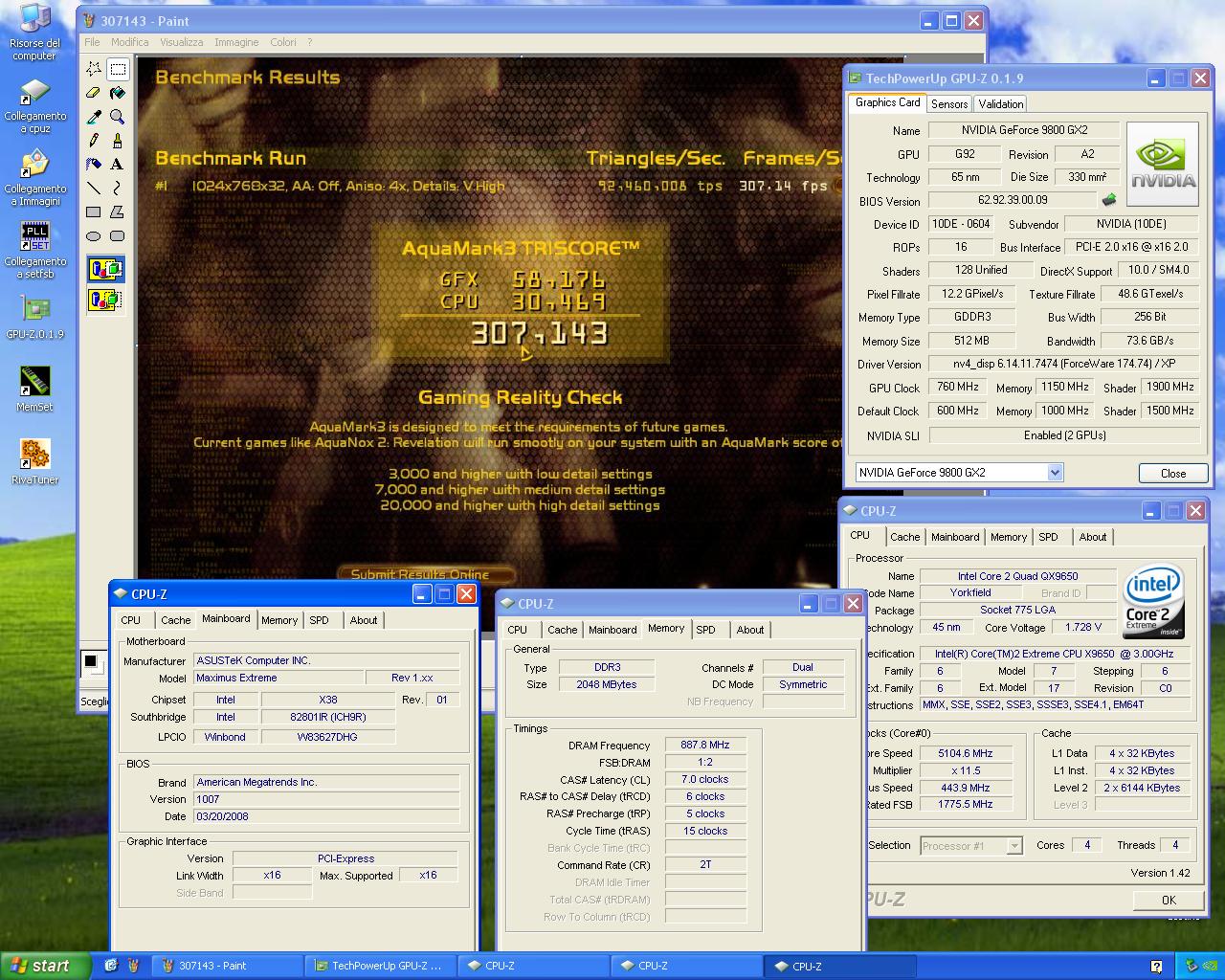Open the File menu in Paint
Screen dimensions: 1225x980
click(92, 42)
